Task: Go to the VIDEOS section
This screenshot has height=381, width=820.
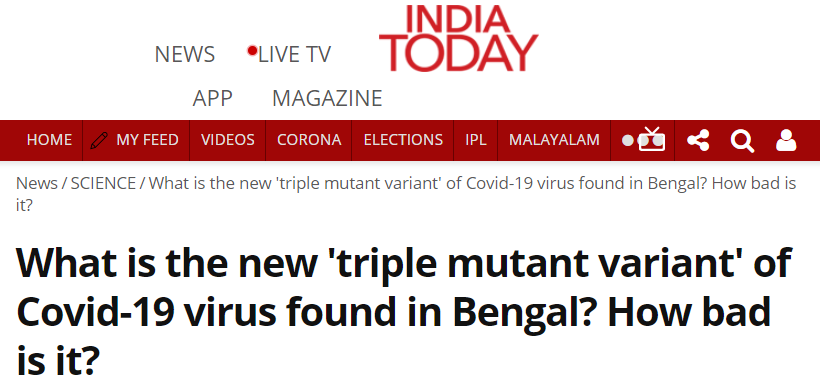Action: (x=227, y=140)
